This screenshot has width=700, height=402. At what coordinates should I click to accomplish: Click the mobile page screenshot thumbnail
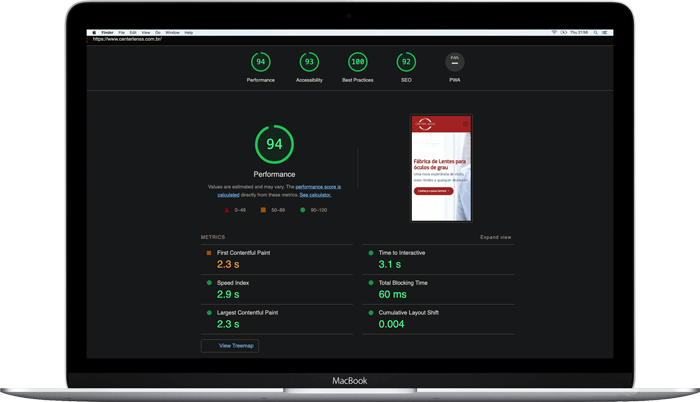[x=440, y=167]
